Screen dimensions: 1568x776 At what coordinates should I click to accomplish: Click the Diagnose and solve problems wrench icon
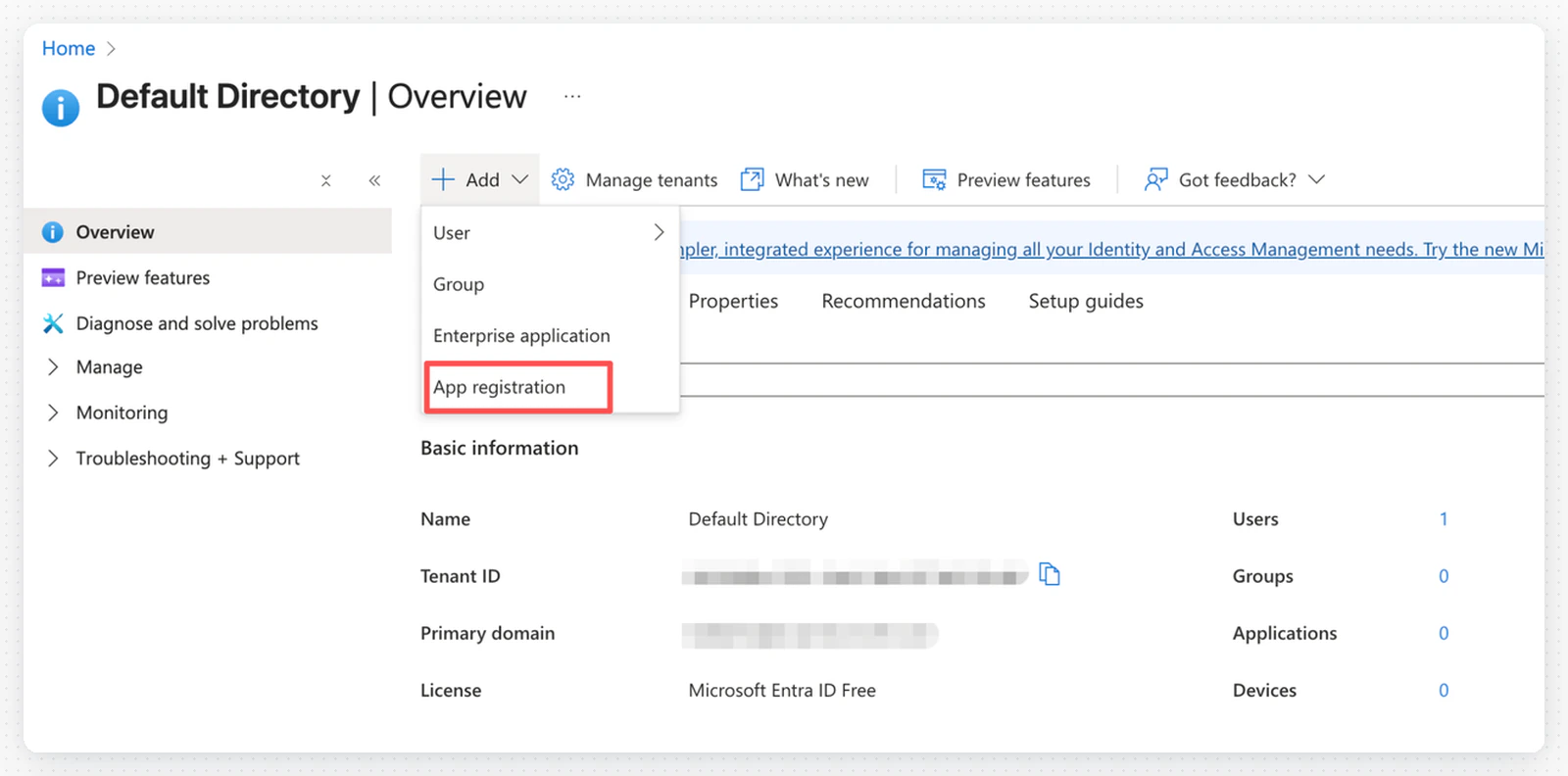click(53, 323)
